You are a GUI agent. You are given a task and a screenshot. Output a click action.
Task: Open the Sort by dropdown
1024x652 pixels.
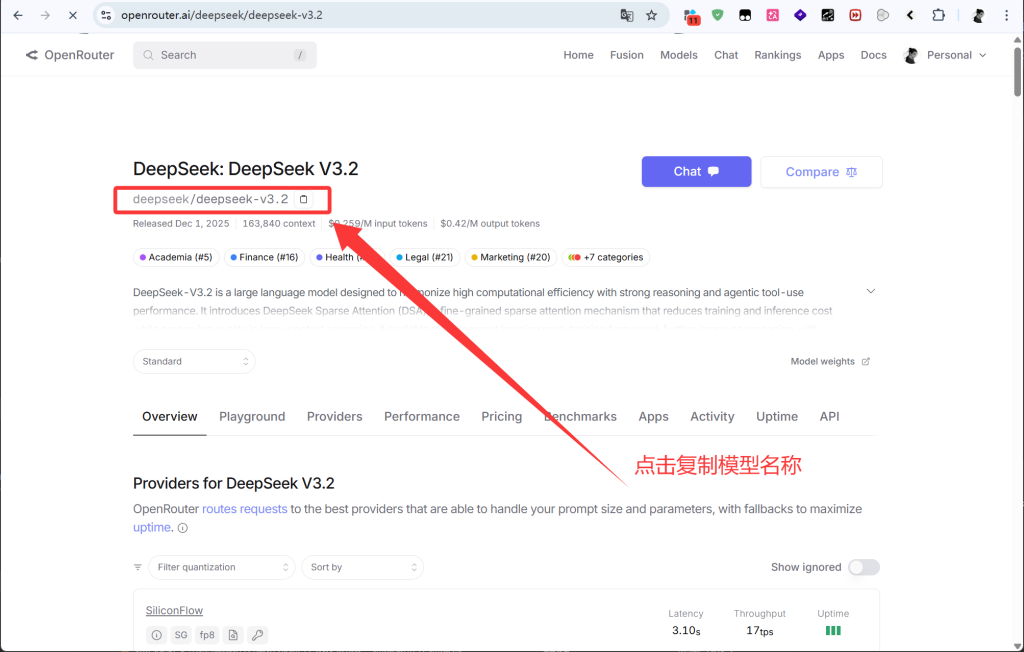(362, 567)
